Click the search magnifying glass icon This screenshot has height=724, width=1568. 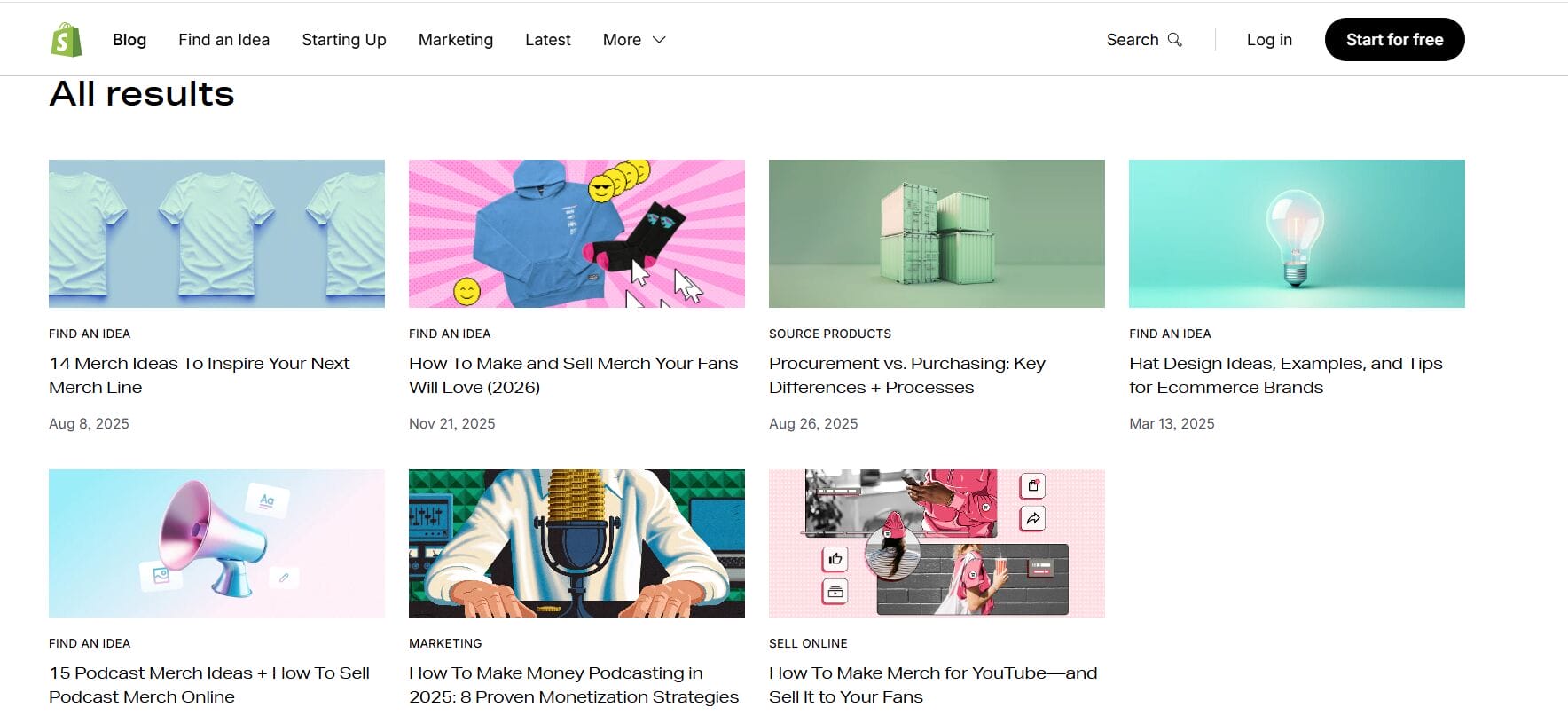(x=1175, y=40)
